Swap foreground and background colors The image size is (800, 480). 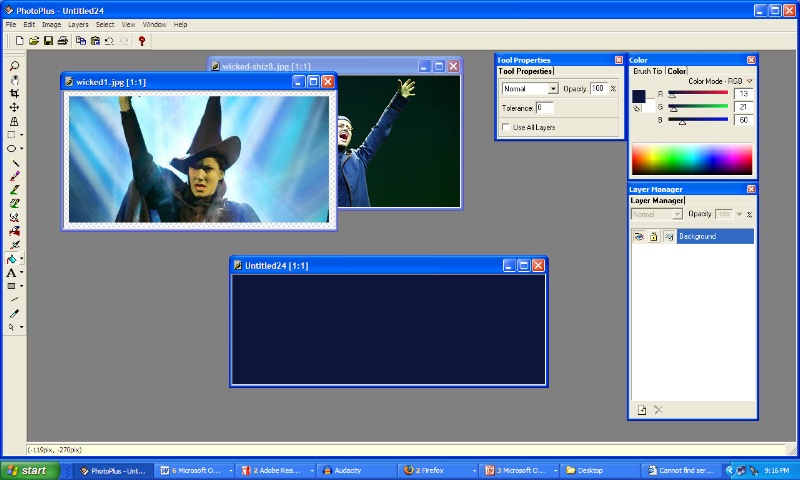(636, 109)
